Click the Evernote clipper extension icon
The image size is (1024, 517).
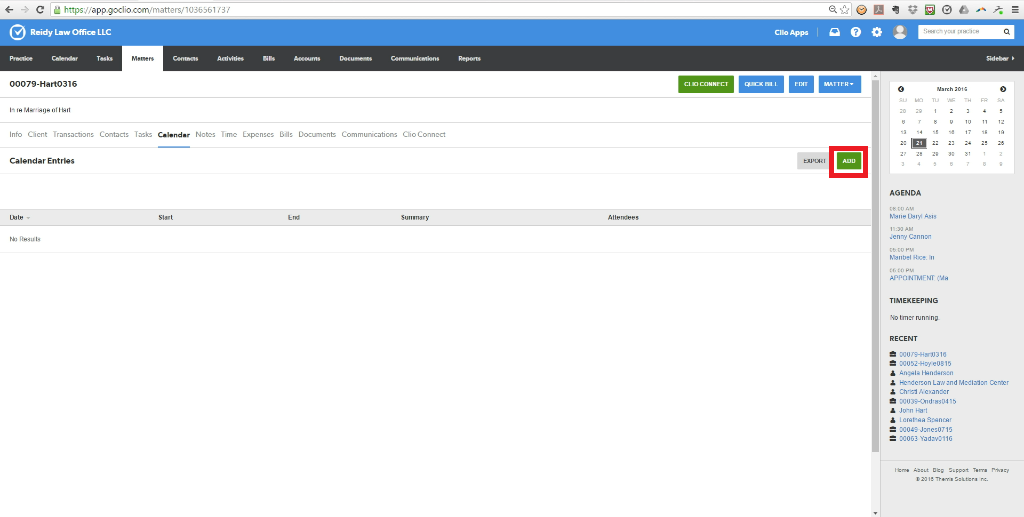[x=896, y=10]
